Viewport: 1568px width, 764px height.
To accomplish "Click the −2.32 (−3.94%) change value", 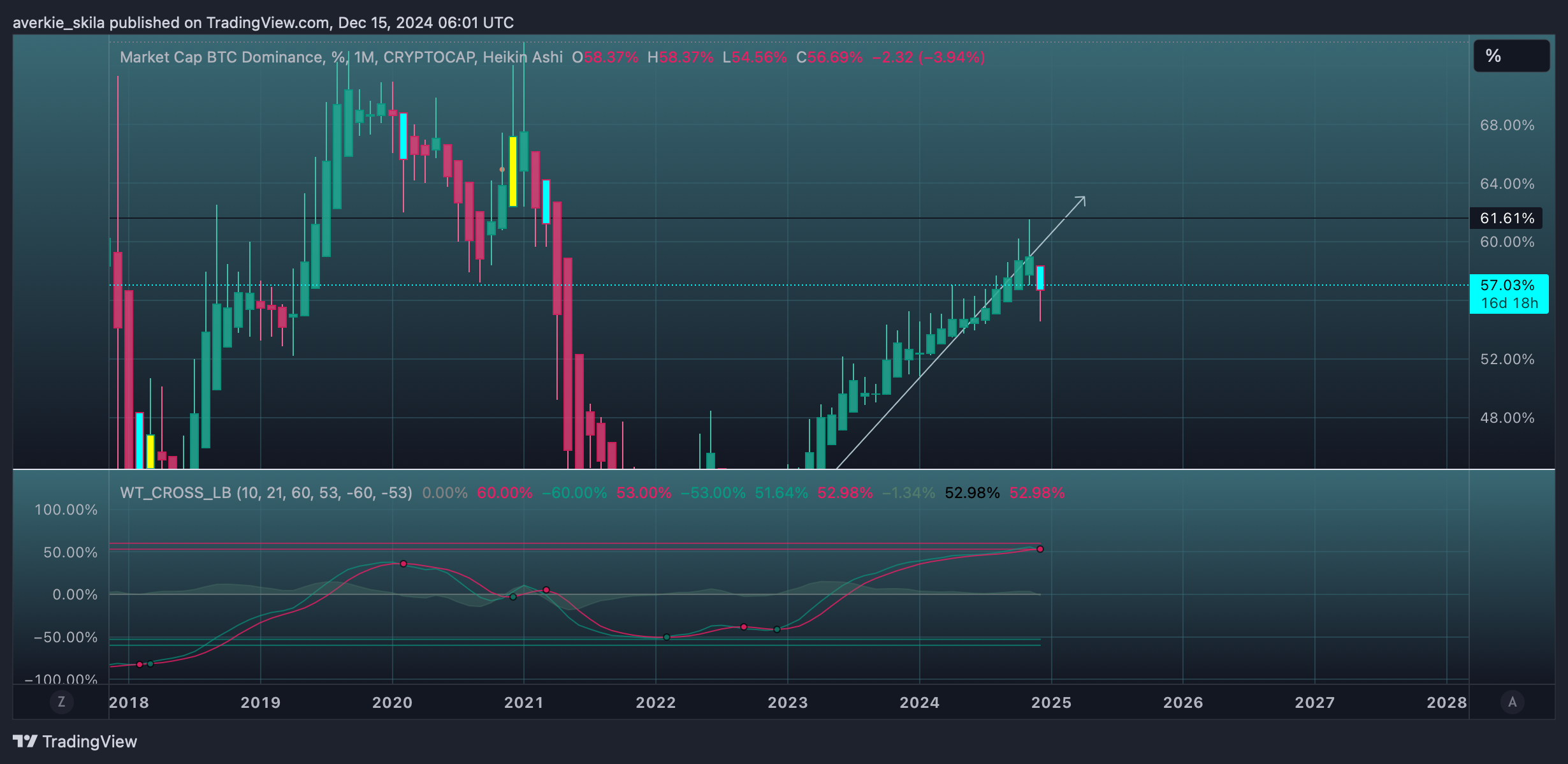I will pos(929,57).
